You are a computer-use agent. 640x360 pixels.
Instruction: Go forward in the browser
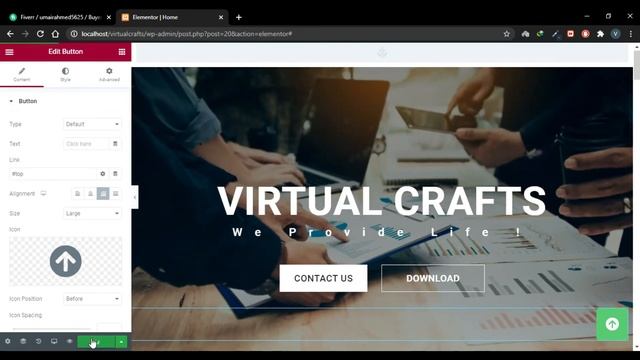tap(25, 34)
